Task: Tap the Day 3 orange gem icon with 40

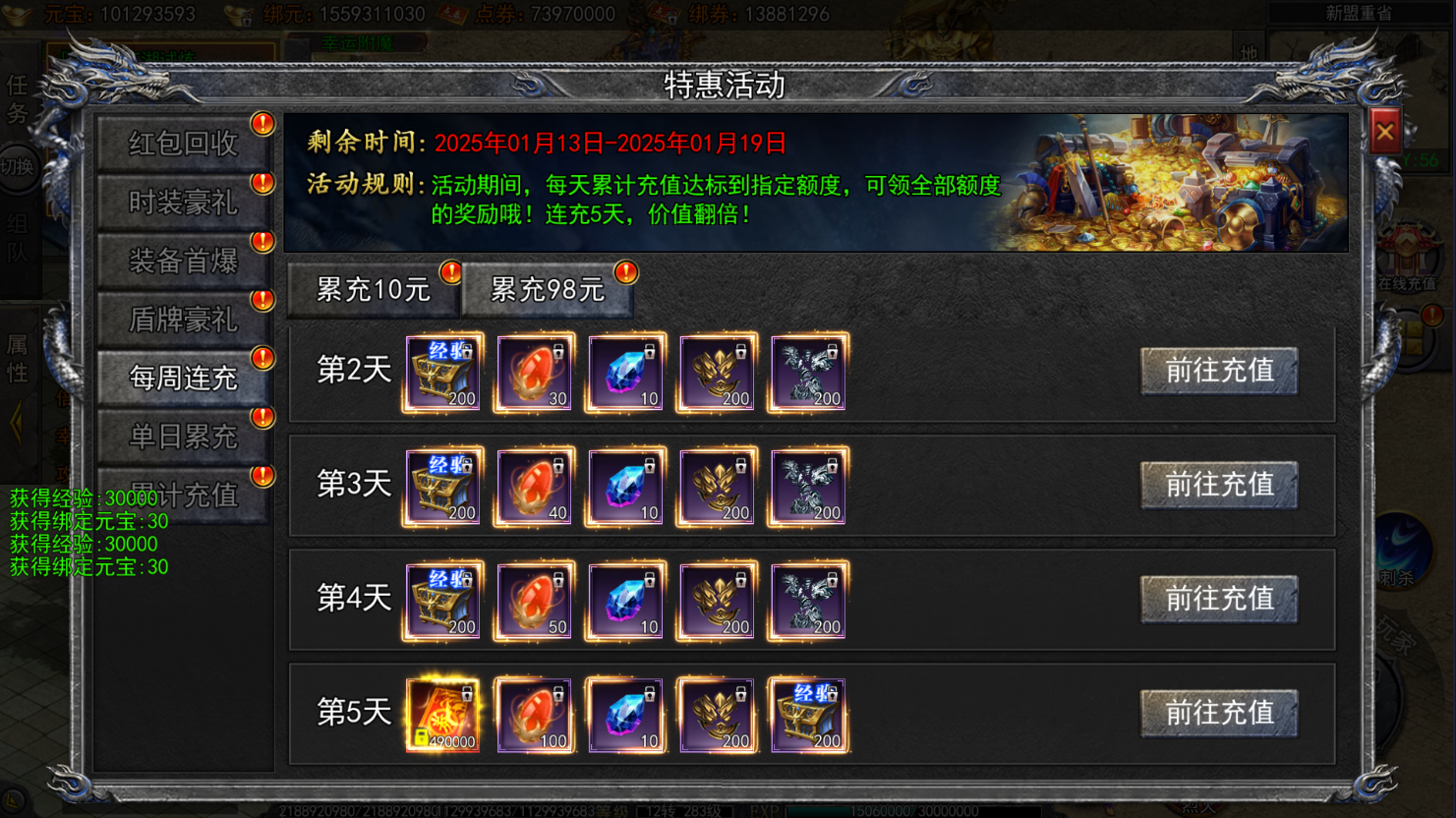Action: click(x=535, y=487)
